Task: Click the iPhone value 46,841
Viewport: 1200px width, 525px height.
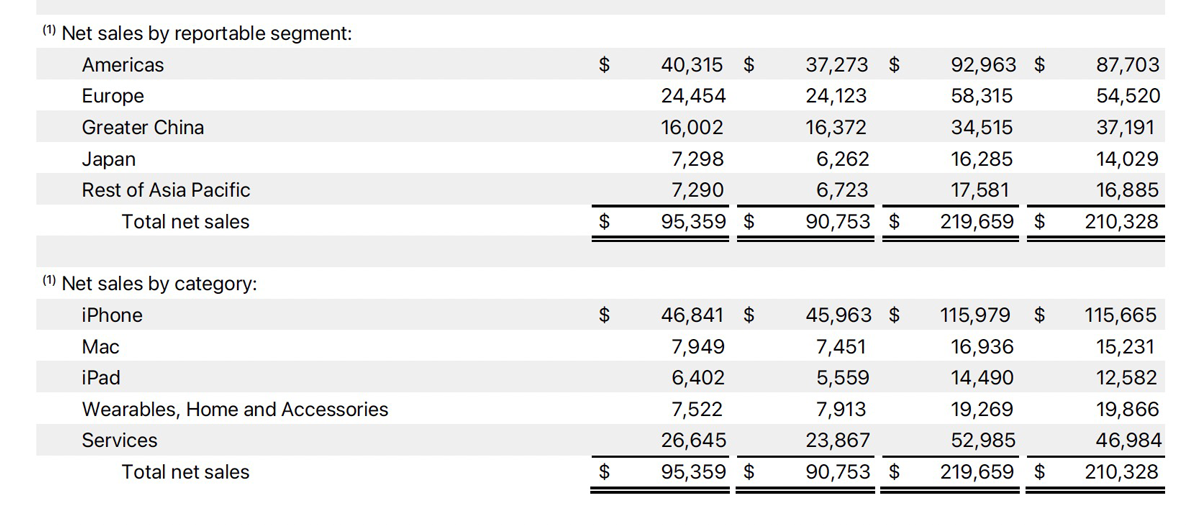Action: tap(693, 315)
